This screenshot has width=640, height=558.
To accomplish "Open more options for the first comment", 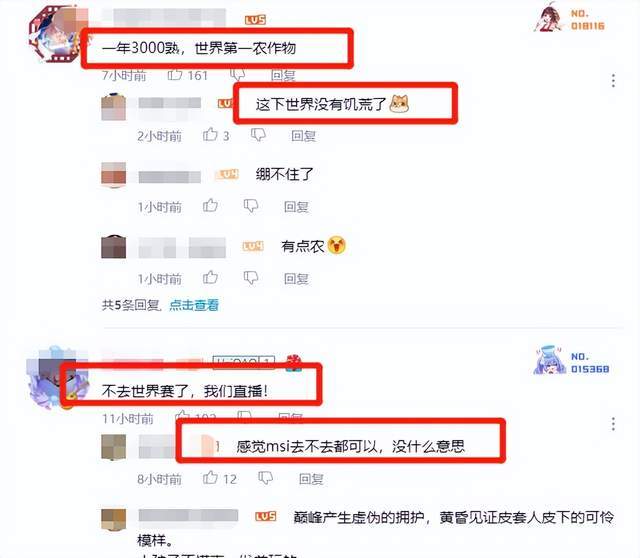I will (x=613, y=80).
